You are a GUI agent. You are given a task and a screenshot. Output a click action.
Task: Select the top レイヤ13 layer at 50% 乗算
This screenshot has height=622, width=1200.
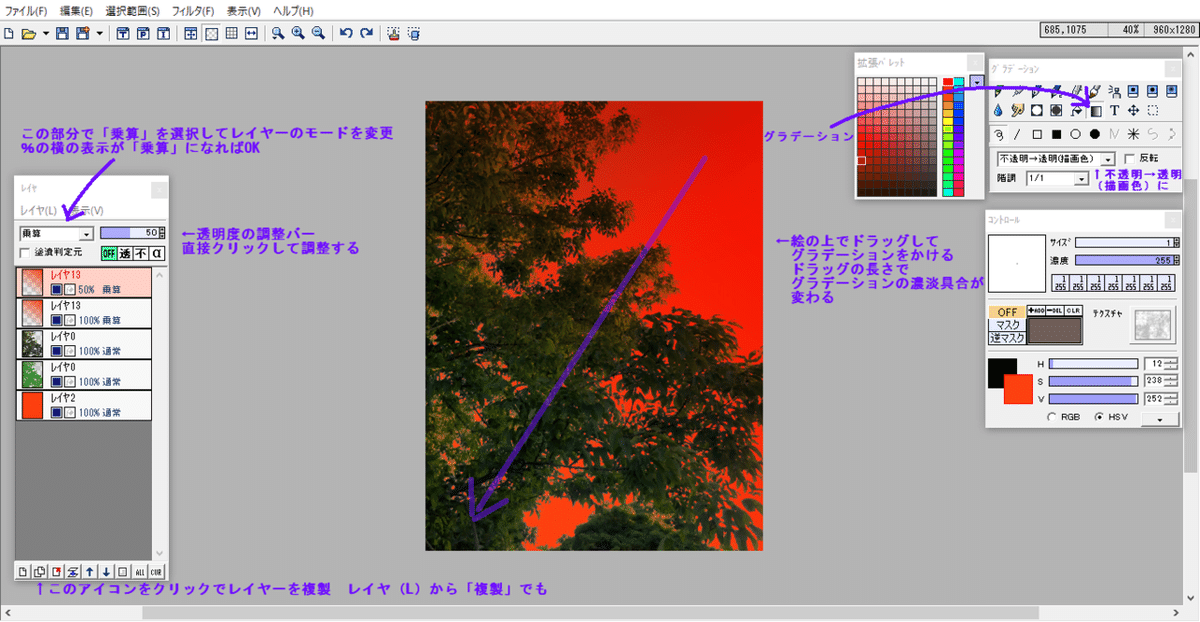[84, 281]
